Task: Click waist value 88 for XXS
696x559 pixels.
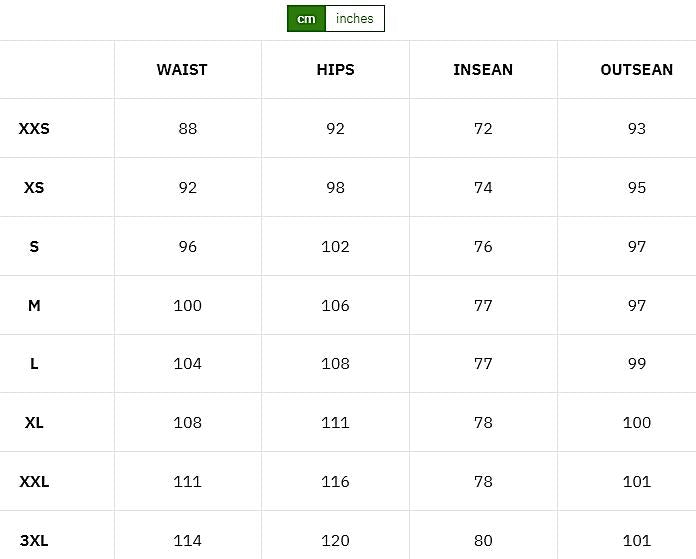Action: coord(188,129)
